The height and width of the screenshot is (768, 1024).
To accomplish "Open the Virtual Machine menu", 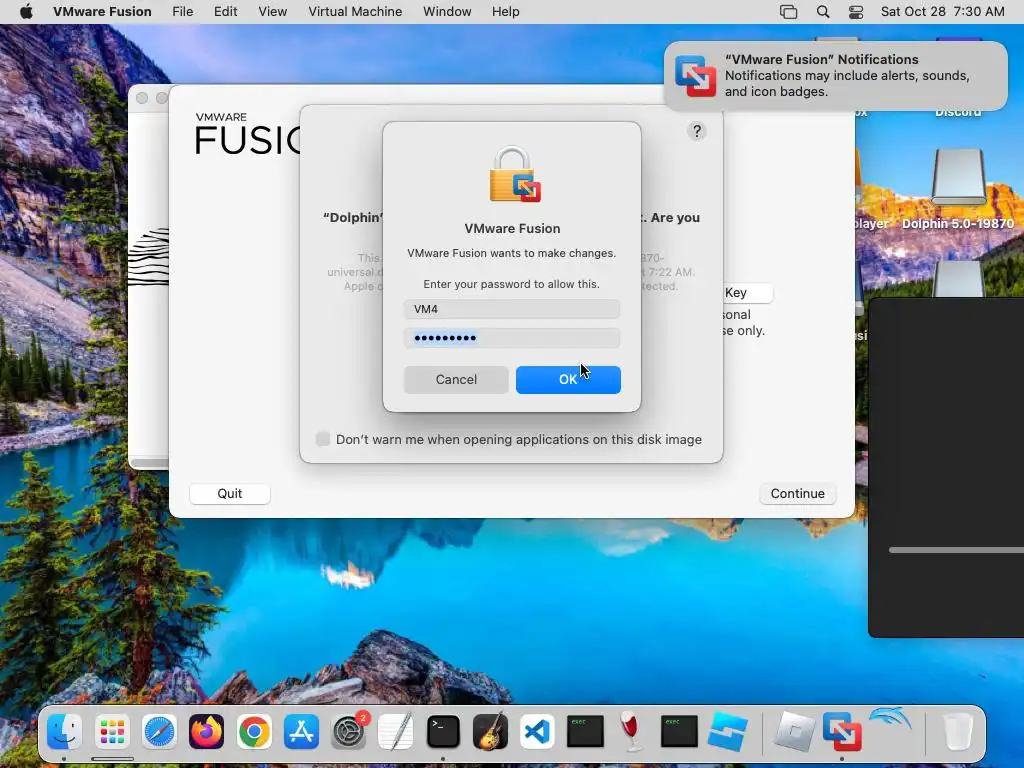I will point(355,12).
